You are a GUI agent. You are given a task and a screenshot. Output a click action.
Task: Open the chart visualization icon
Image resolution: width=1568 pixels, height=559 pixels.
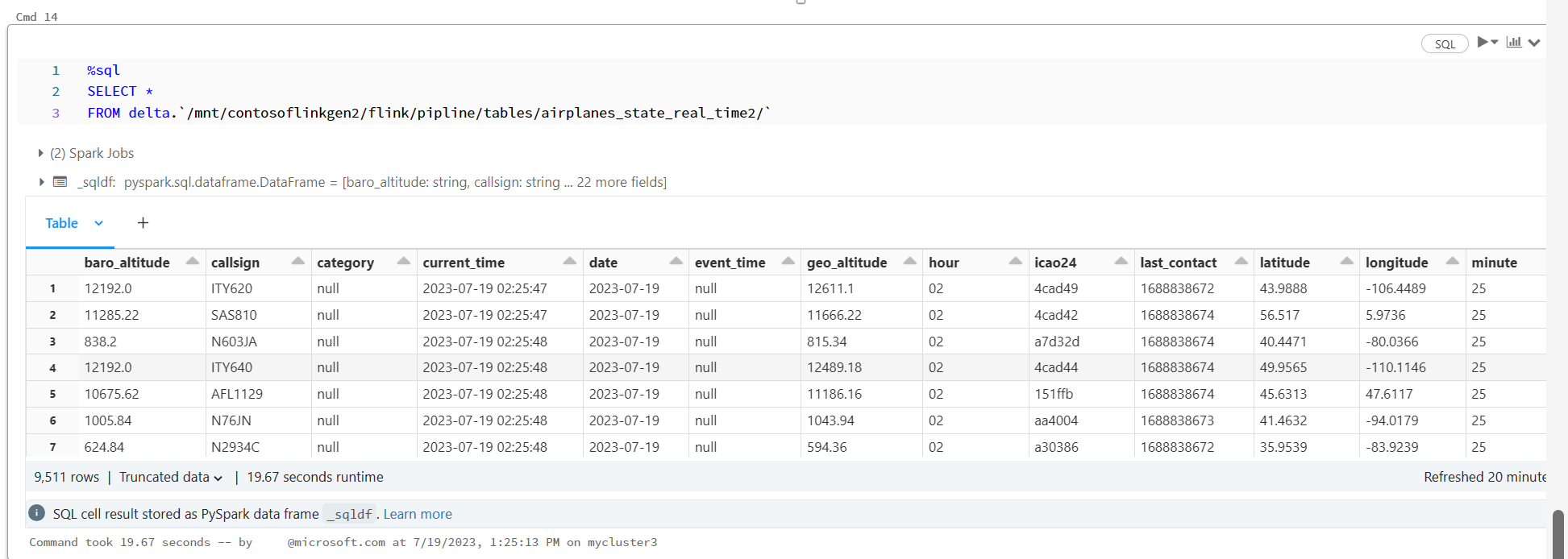(1514, 42)
